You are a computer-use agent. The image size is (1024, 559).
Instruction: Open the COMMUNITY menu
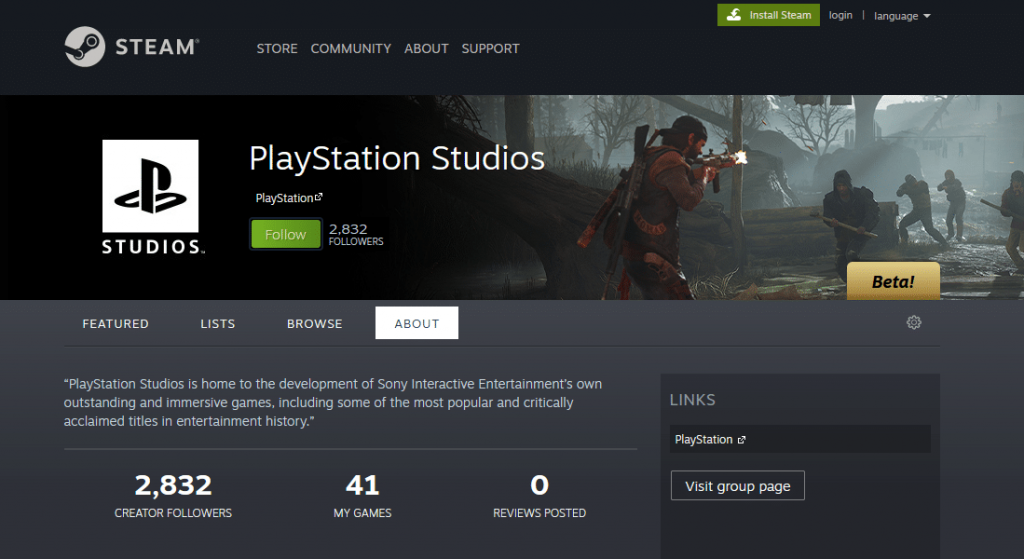pos(351,48)
